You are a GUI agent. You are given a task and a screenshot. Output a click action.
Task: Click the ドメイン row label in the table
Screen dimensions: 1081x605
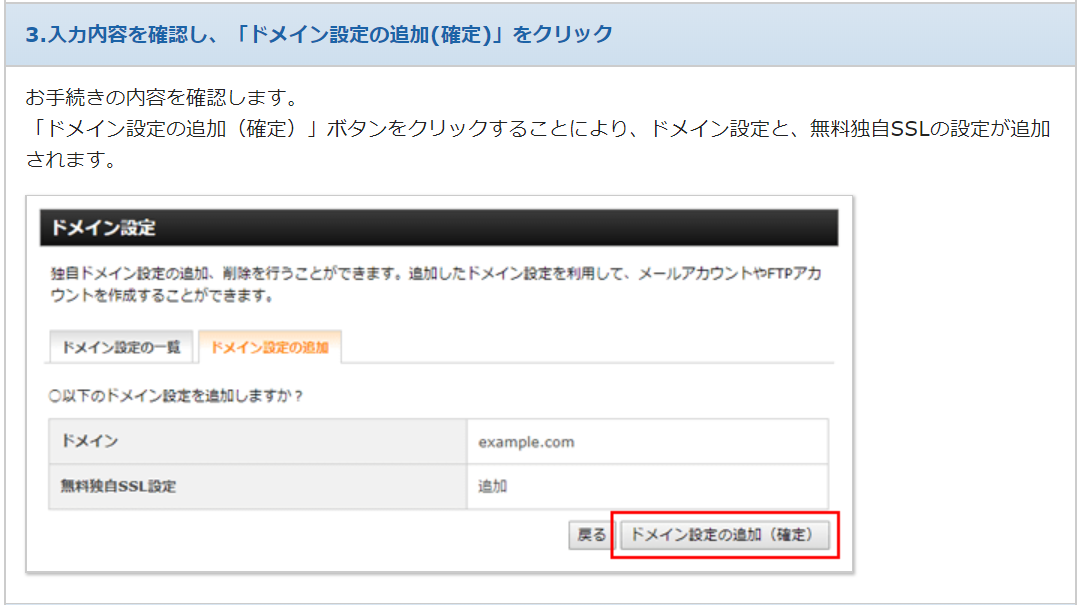coord(90,441)
